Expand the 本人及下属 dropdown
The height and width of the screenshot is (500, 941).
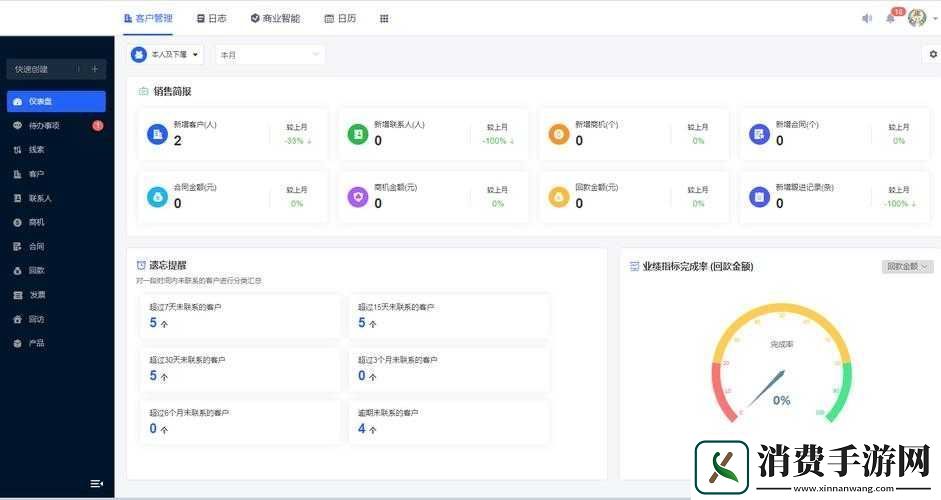(166, 54)
